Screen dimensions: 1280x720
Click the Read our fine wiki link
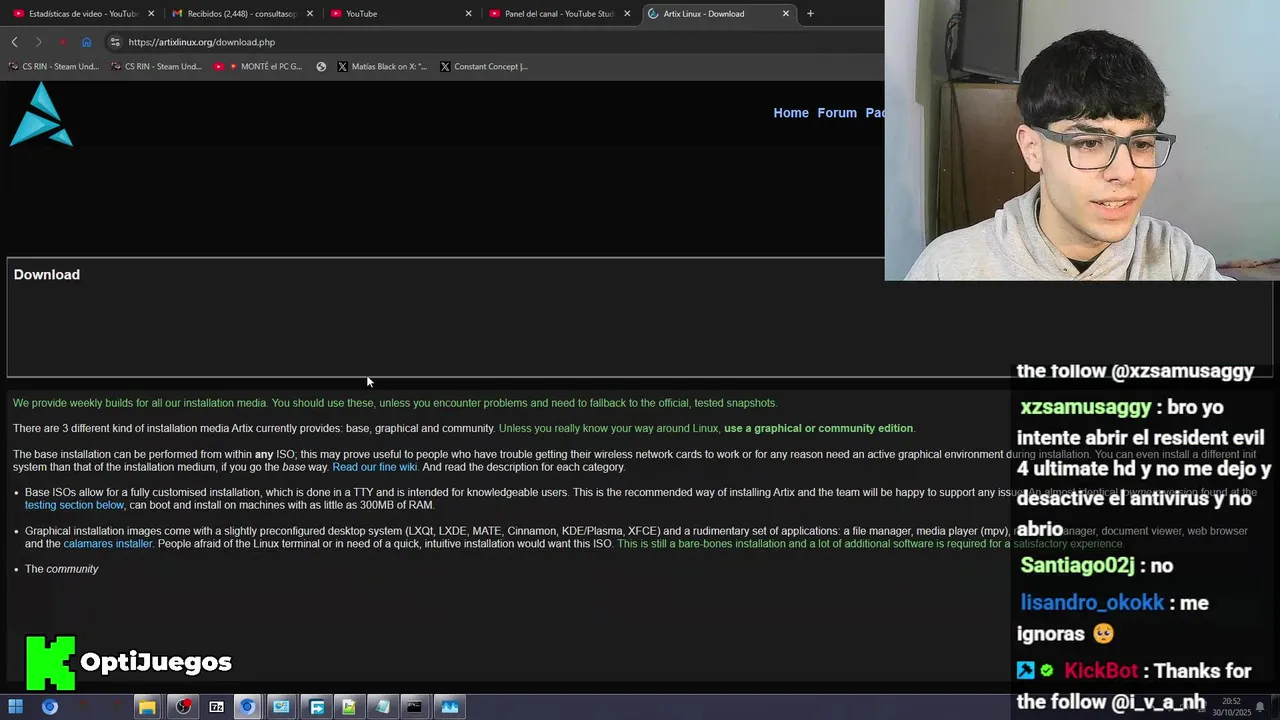point(374,467)
